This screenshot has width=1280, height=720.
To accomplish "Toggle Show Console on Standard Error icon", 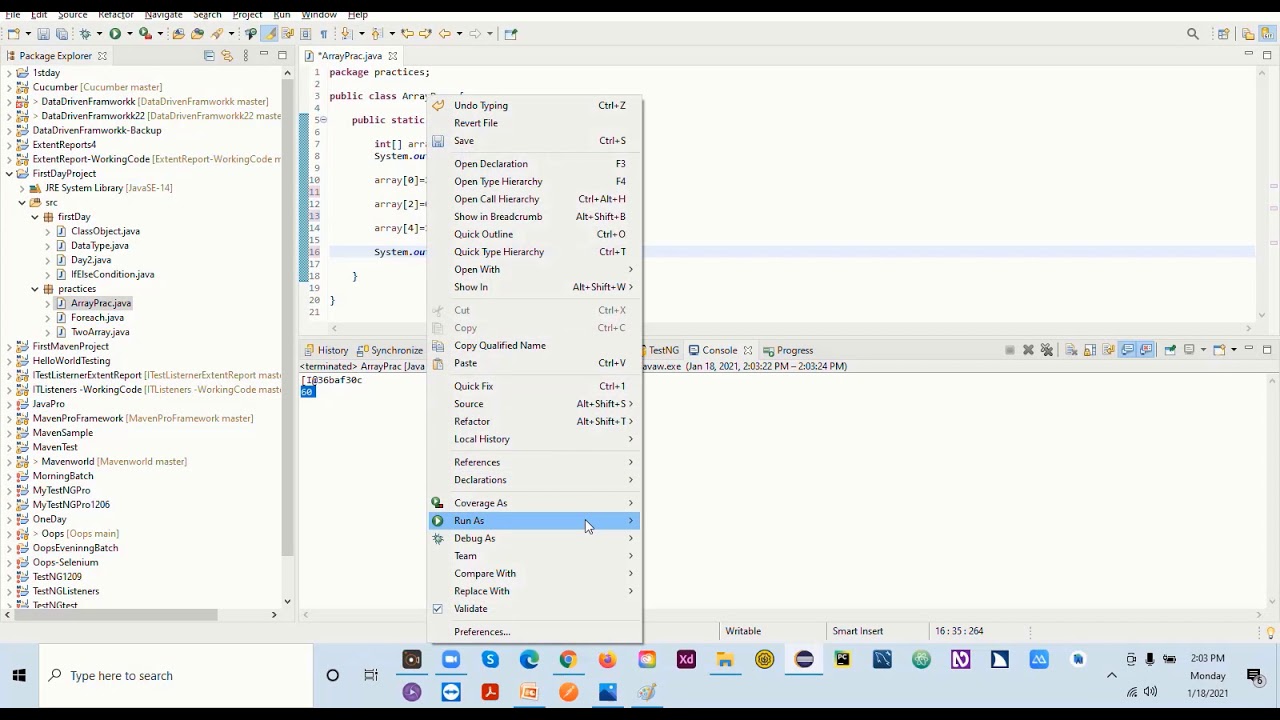I will (1146, 350).
